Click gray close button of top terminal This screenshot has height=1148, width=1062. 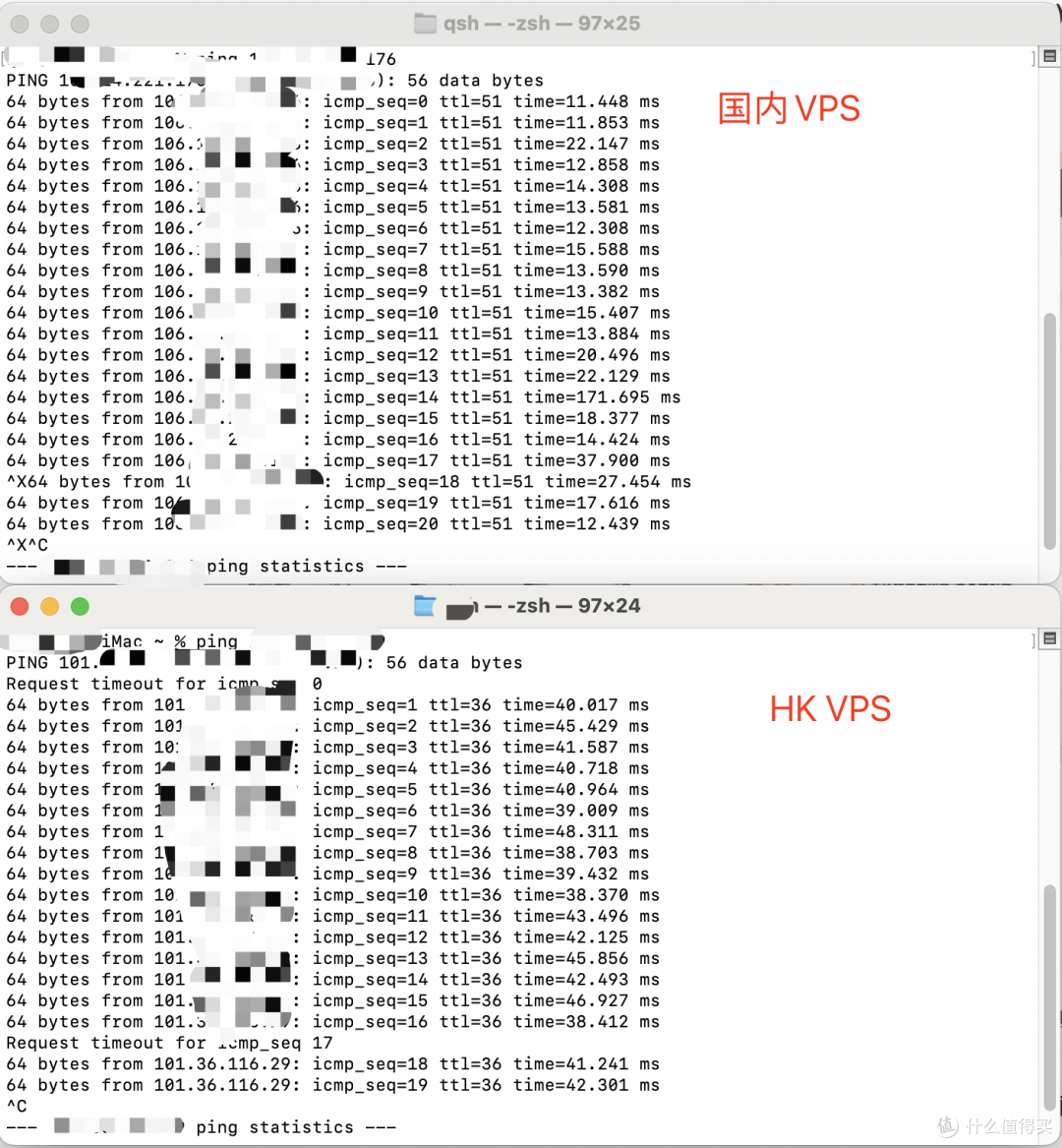[20, 25]
